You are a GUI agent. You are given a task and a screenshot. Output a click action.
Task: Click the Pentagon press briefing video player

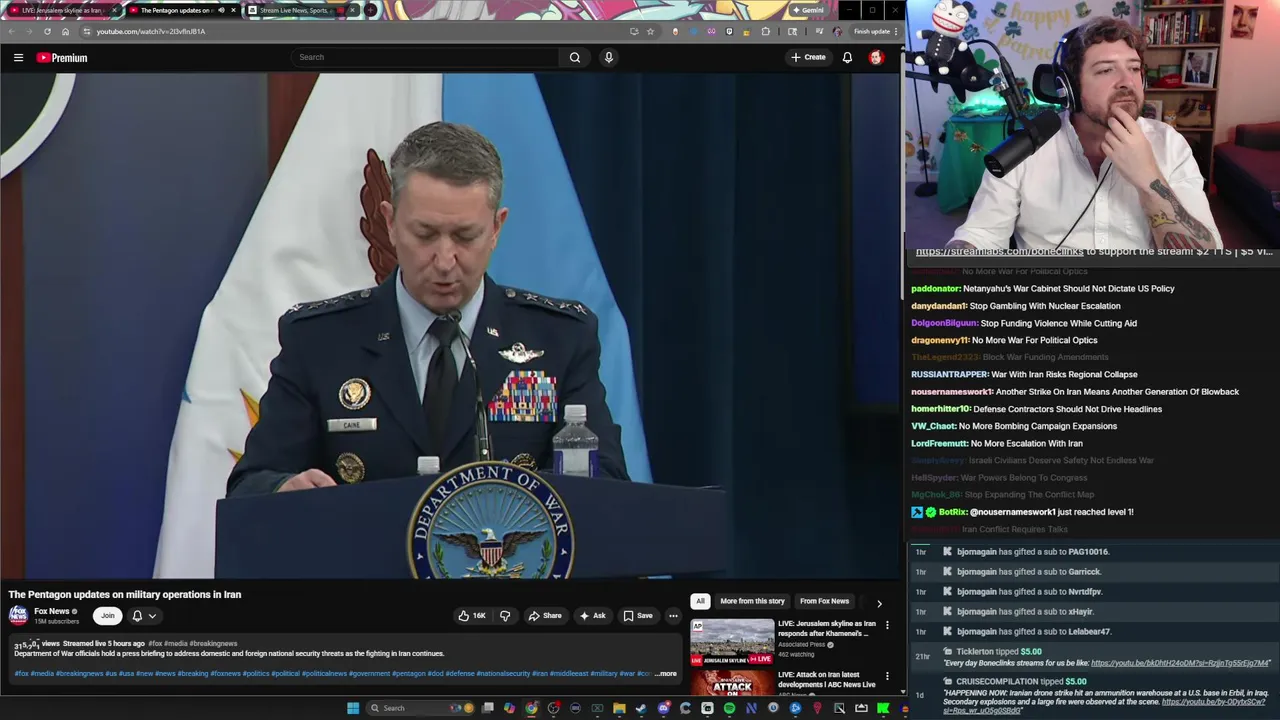point(450,326)
